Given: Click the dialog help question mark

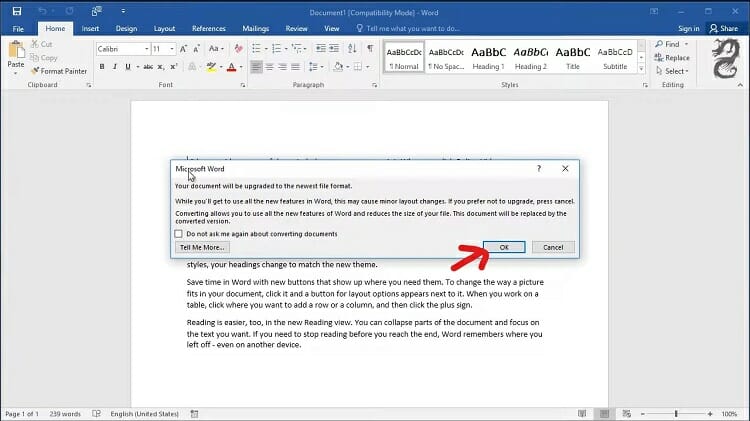Looking at the screenshot, I should click(x=539, y=168).
